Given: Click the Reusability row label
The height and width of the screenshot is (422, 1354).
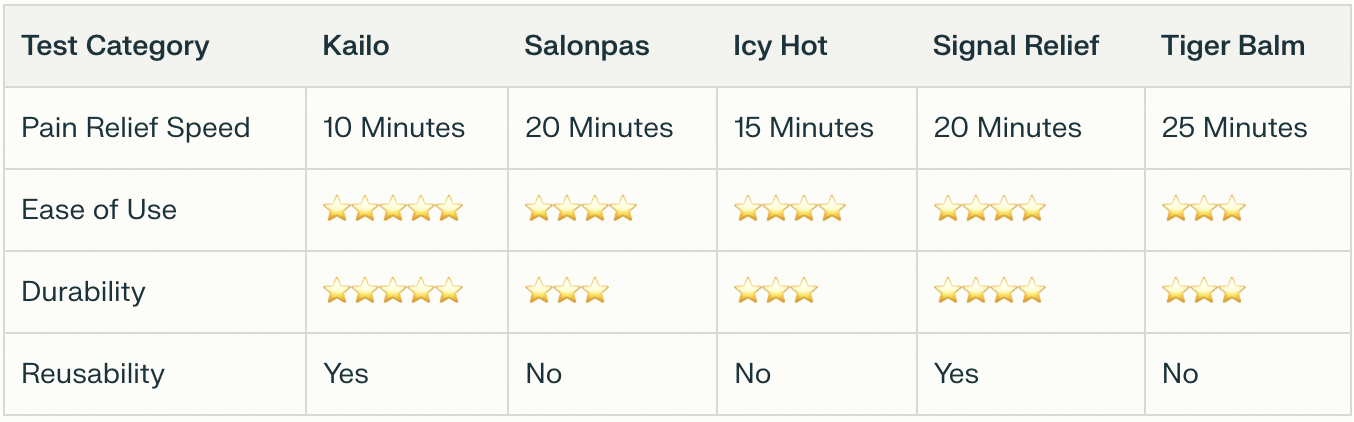Looking at the screenshot, I should coord(93,374).
